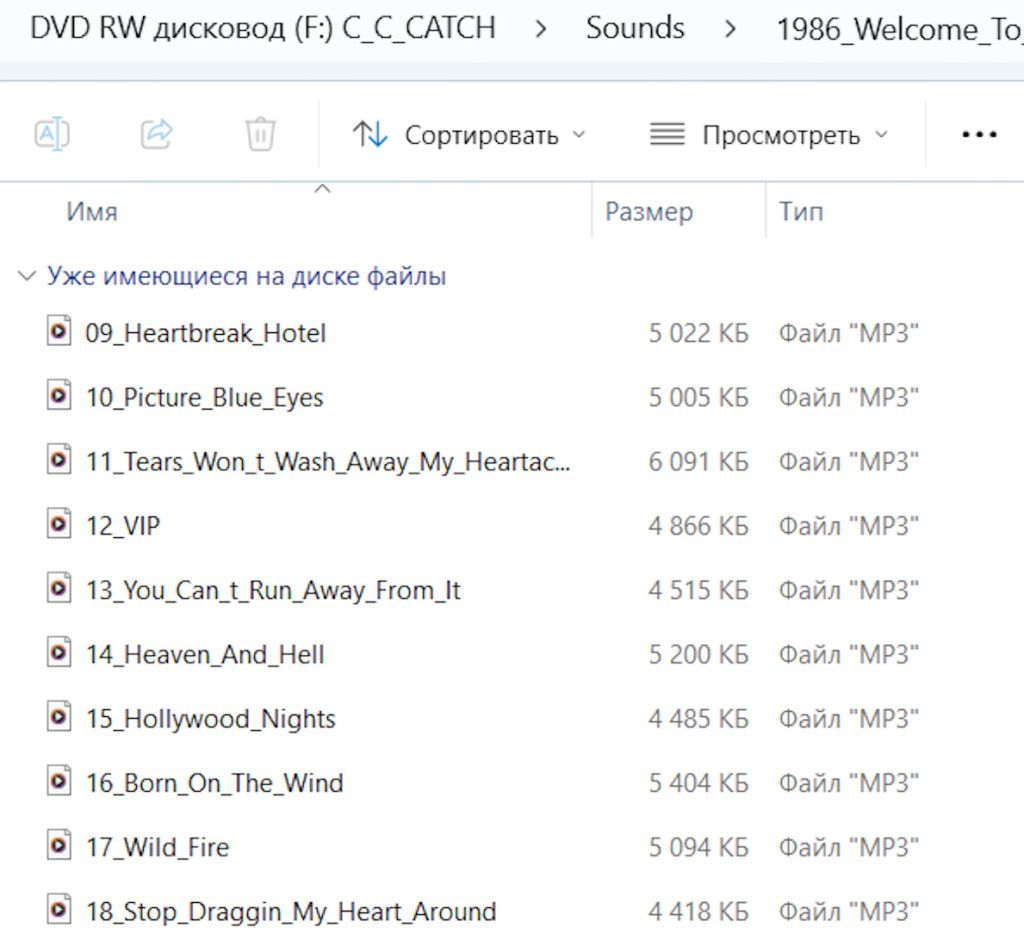Image resolution: width=1024 pixels, height=952 pixels.
Task: Select file 17_Wild_Fire
Action: [158, 848]
